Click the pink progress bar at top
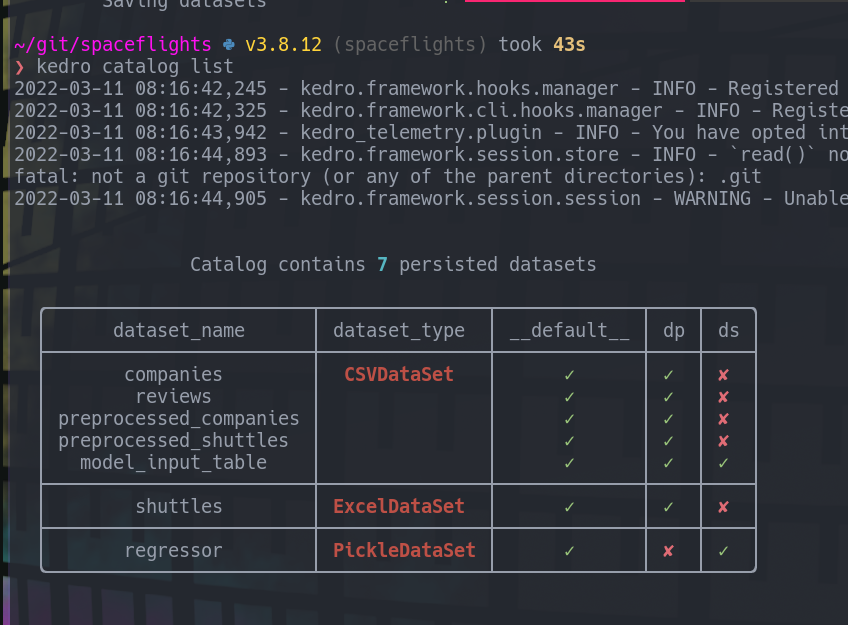 coord(575,1)
